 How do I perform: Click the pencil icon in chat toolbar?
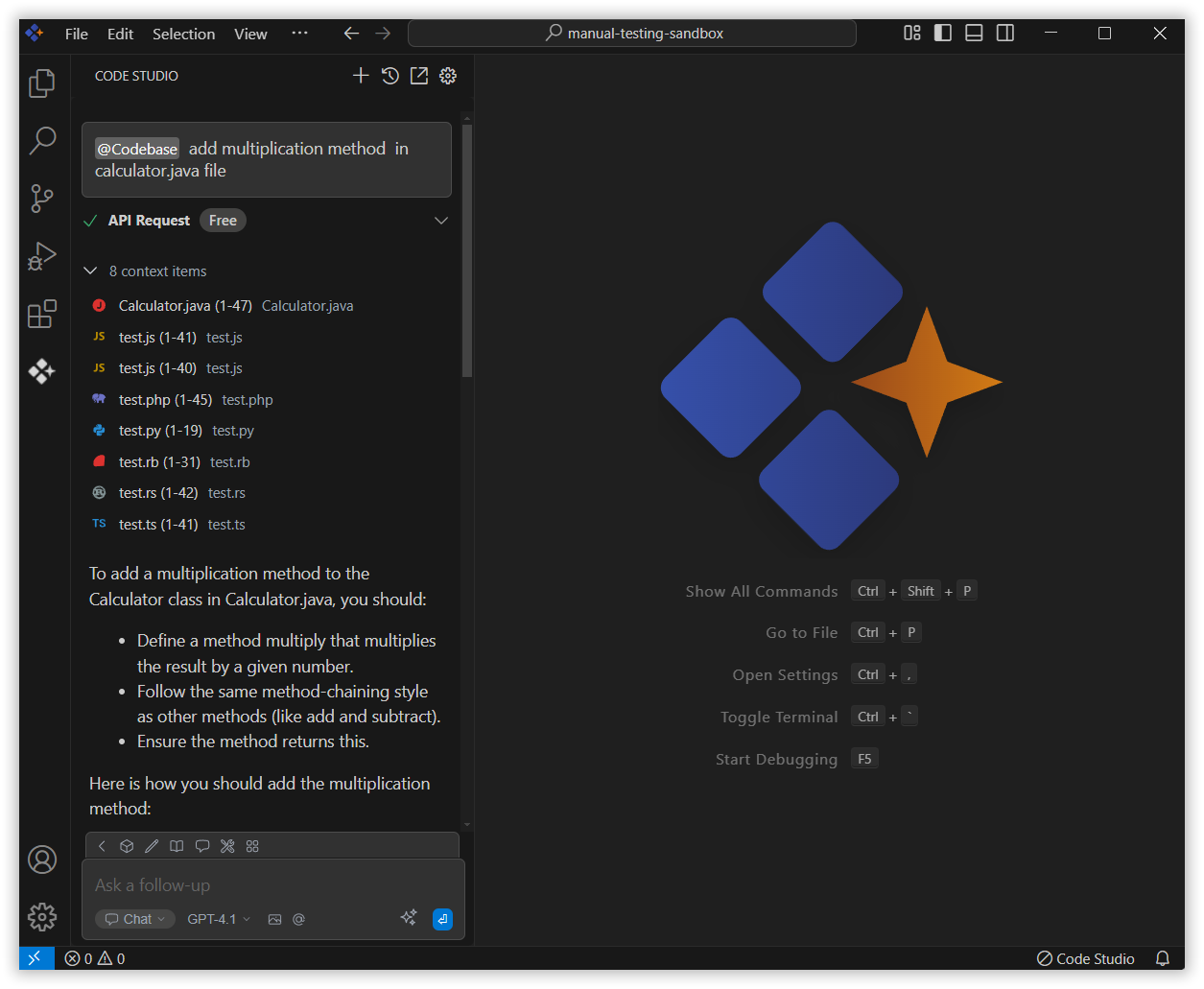[152, 846]
